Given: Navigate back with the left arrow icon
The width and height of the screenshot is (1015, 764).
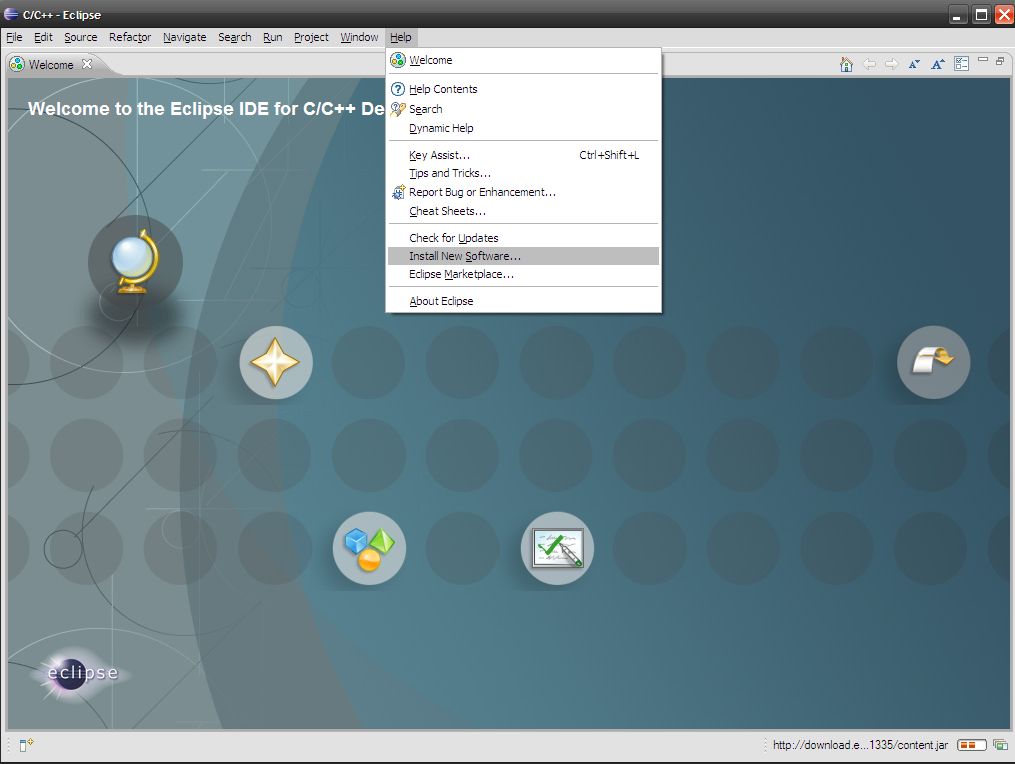Looking at the screenshot, I should pos(869,63).
